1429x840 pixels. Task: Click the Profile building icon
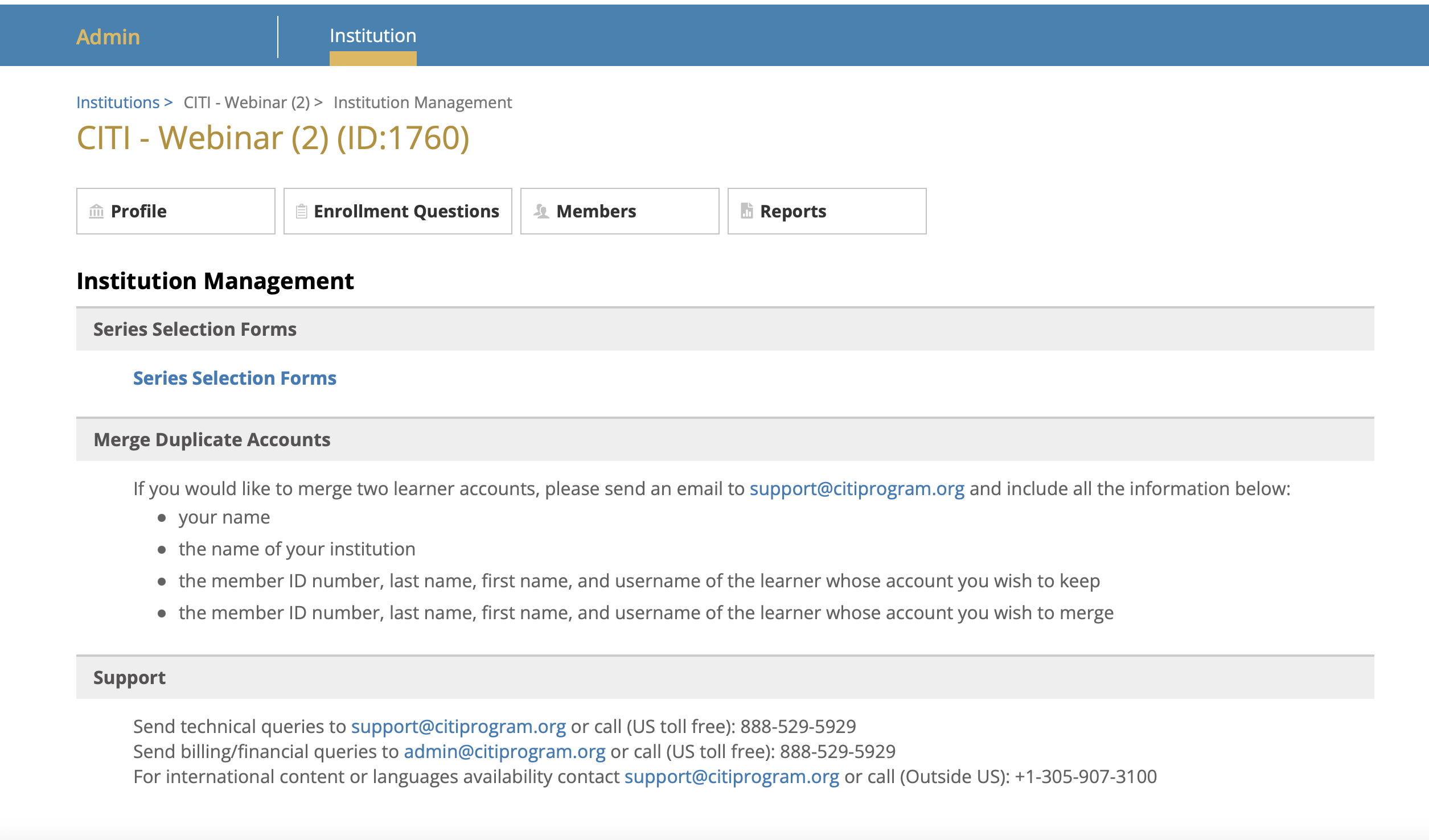click(96, 212)
